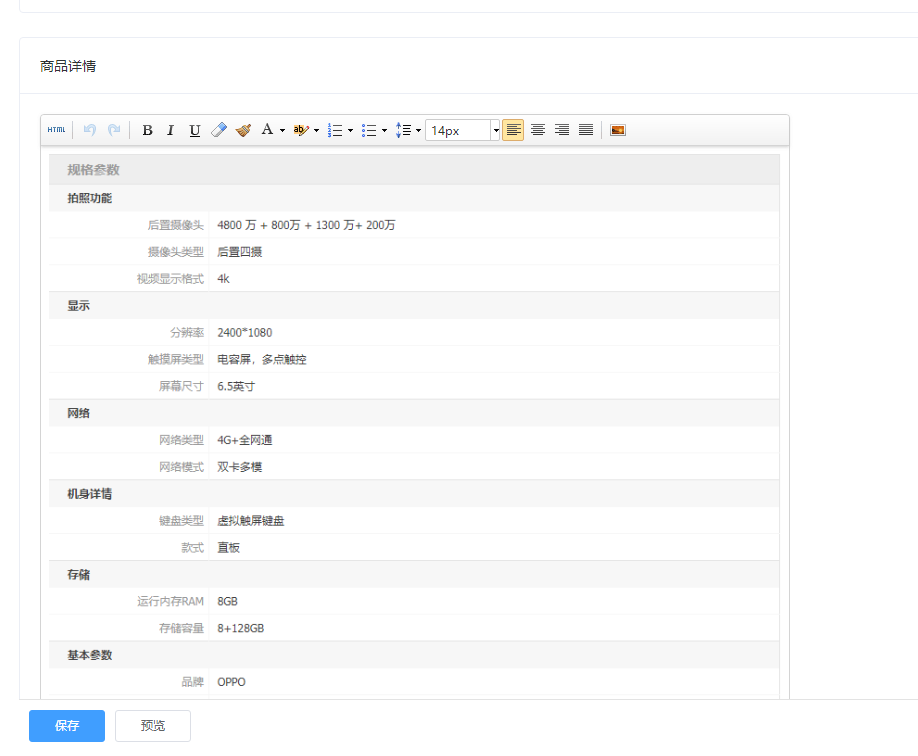
Task: Click the 后置四摄 cell
Action: 239,252
